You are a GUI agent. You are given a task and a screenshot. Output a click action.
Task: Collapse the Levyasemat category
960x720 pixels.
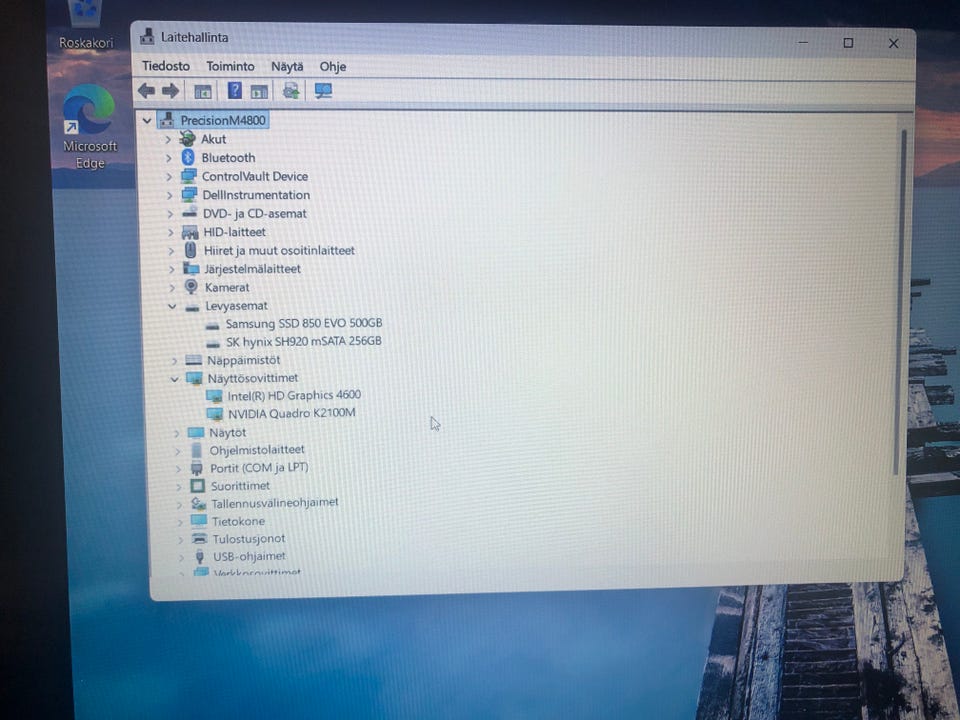(x=172, y=306)
